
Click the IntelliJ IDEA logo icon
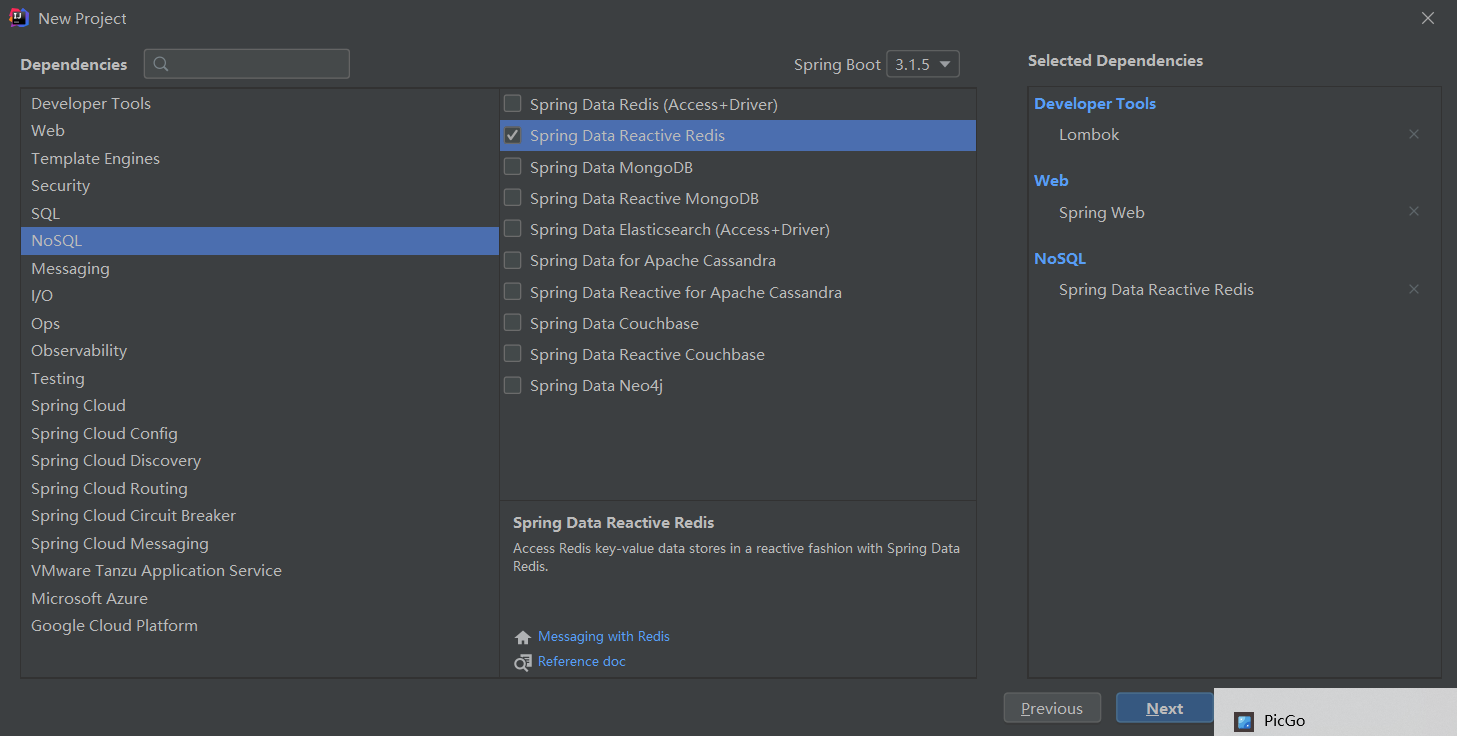[19, 18]
